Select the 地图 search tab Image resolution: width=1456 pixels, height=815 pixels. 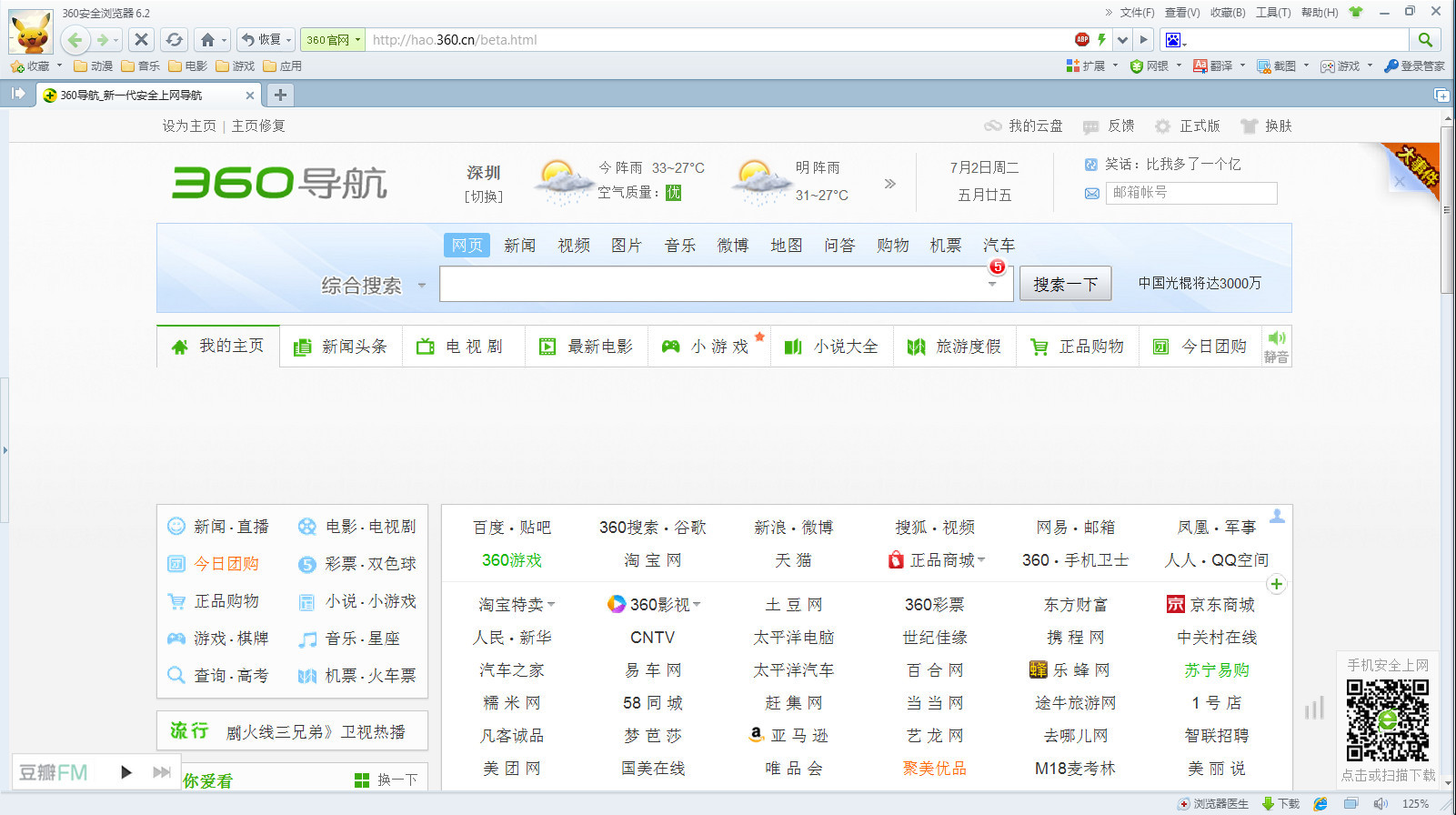[x=787, y=246]
